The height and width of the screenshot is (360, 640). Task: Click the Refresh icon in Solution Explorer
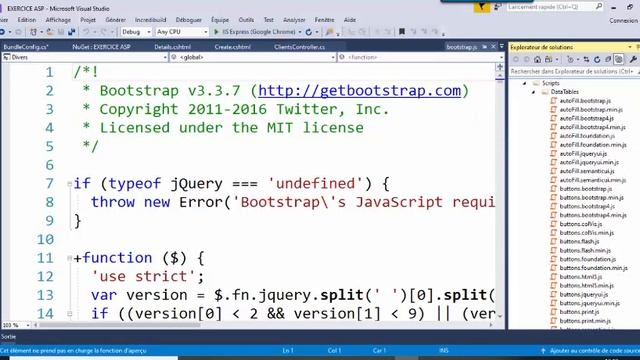click(x=597, y=60)
